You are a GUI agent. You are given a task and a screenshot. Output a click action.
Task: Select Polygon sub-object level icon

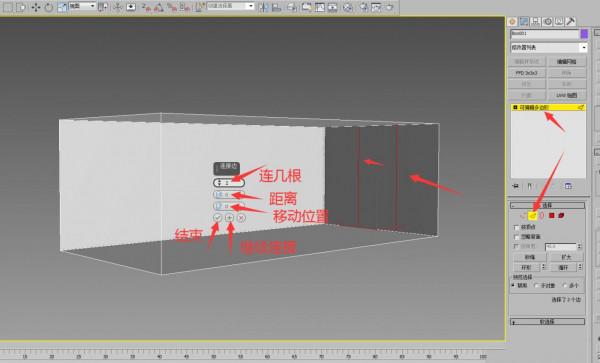click(x=551, y=216)
